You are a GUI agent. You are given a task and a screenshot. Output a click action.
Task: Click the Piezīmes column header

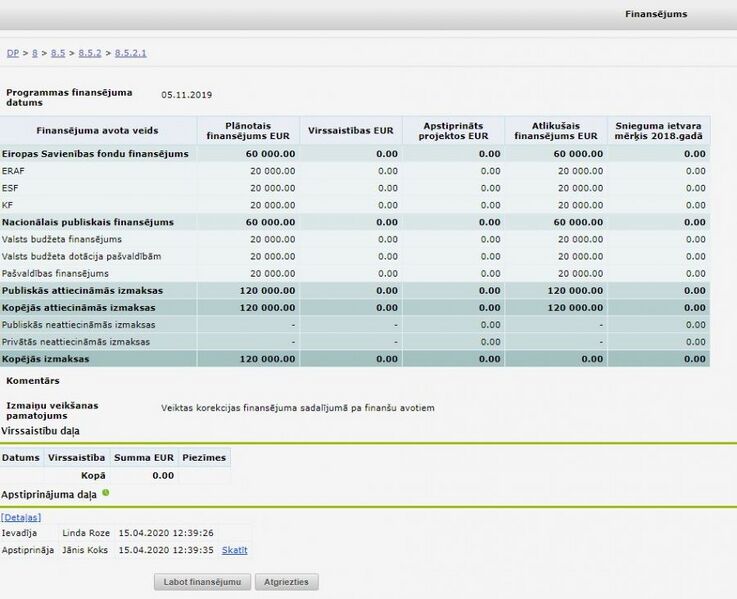pyautogui.click(x=204, y=457)
